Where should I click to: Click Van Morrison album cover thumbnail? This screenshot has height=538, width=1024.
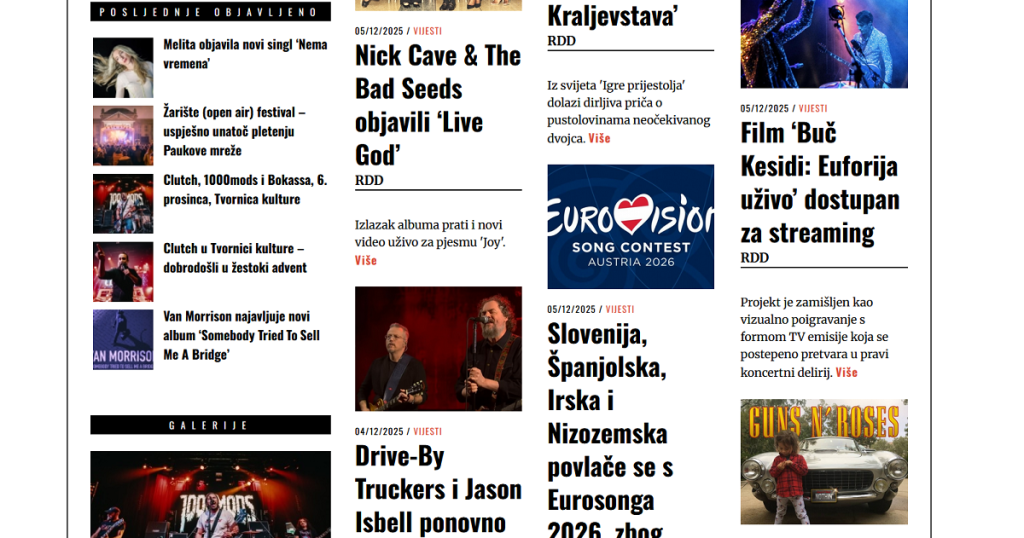click(x=123, y=340)
